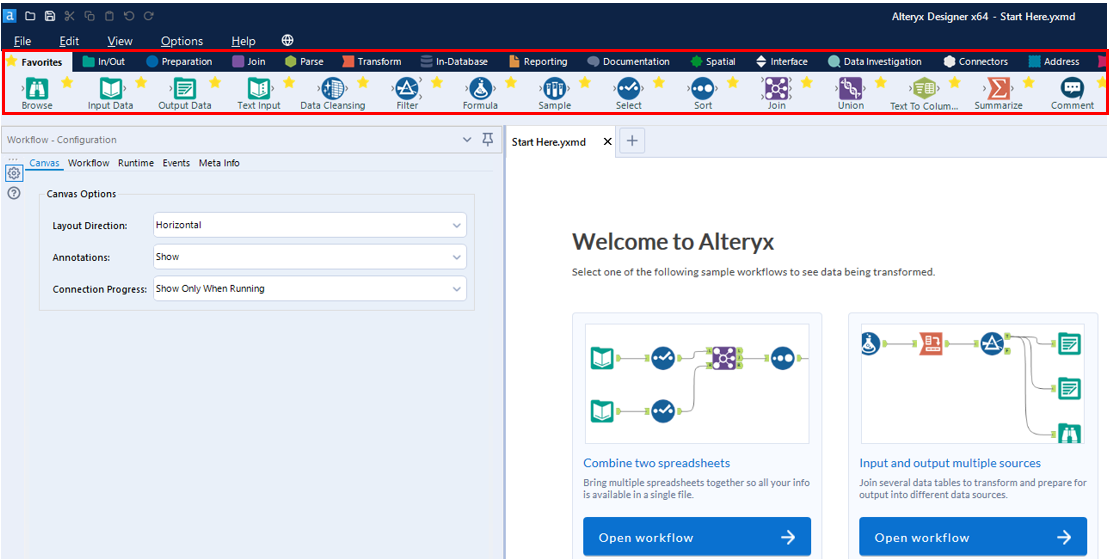
Task: Open the help question mark icon
Action: point(13,193)
